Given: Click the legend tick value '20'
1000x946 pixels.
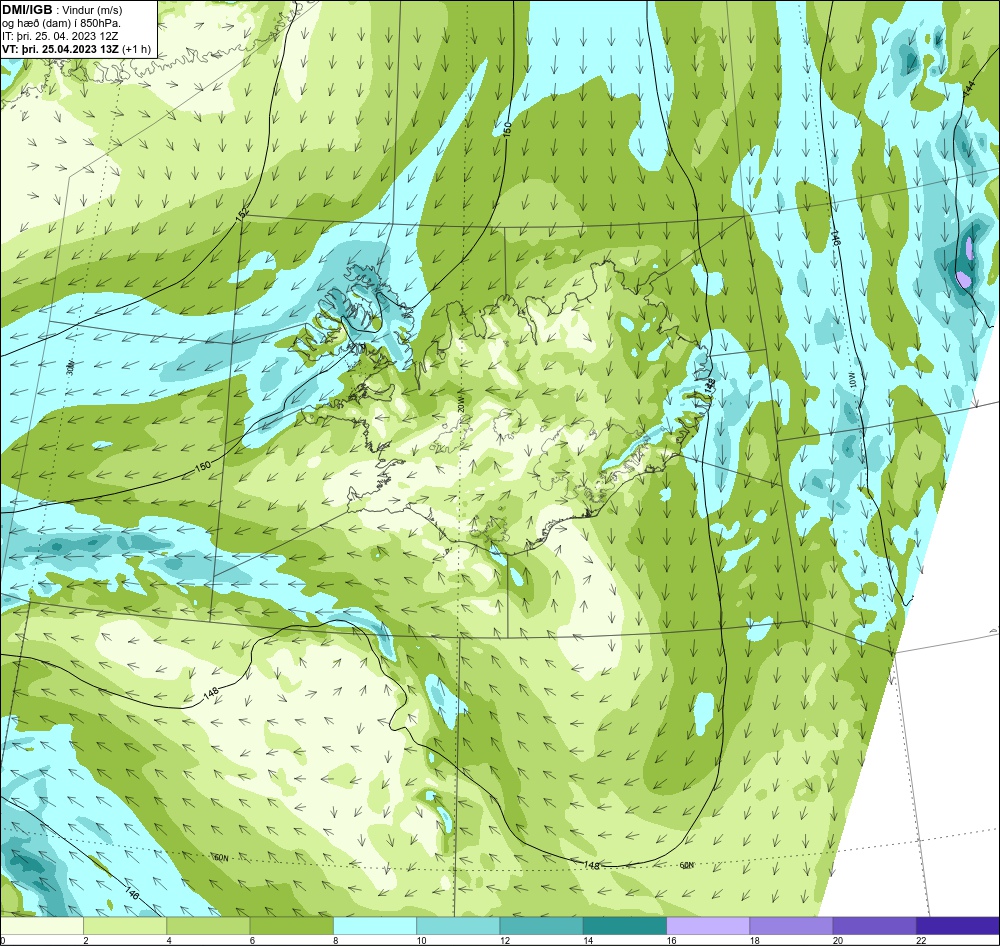Looking at the screenshot, I should click(838, 940).
